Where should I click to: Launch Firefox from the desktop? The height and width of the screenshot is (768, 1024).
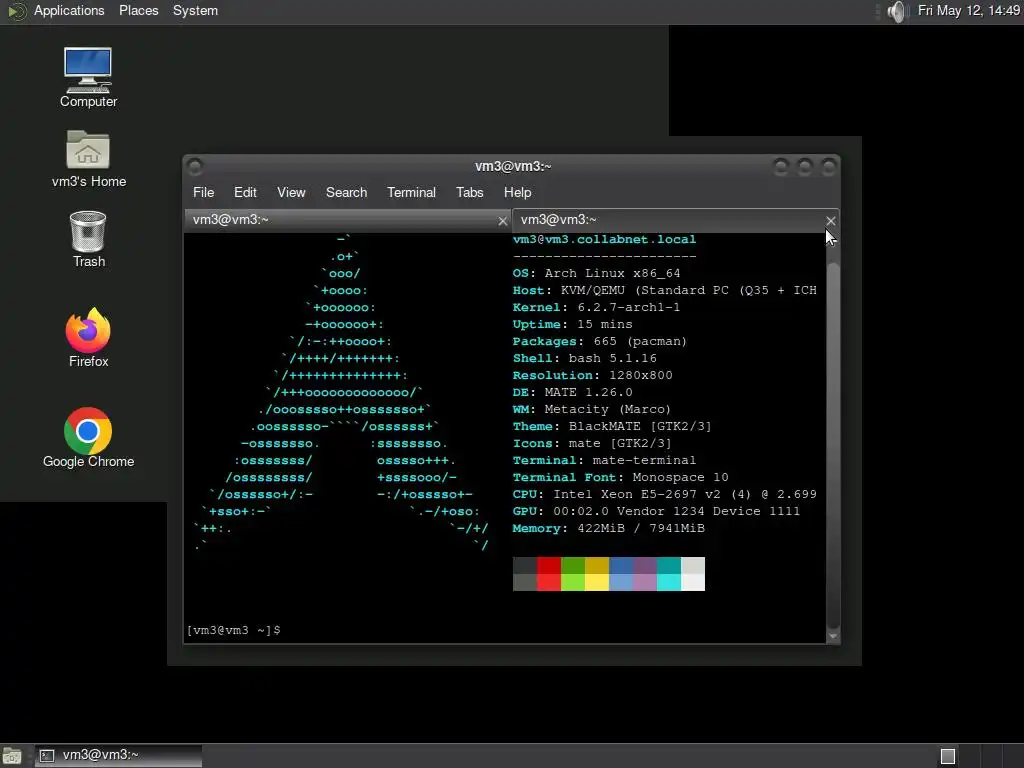88,338
